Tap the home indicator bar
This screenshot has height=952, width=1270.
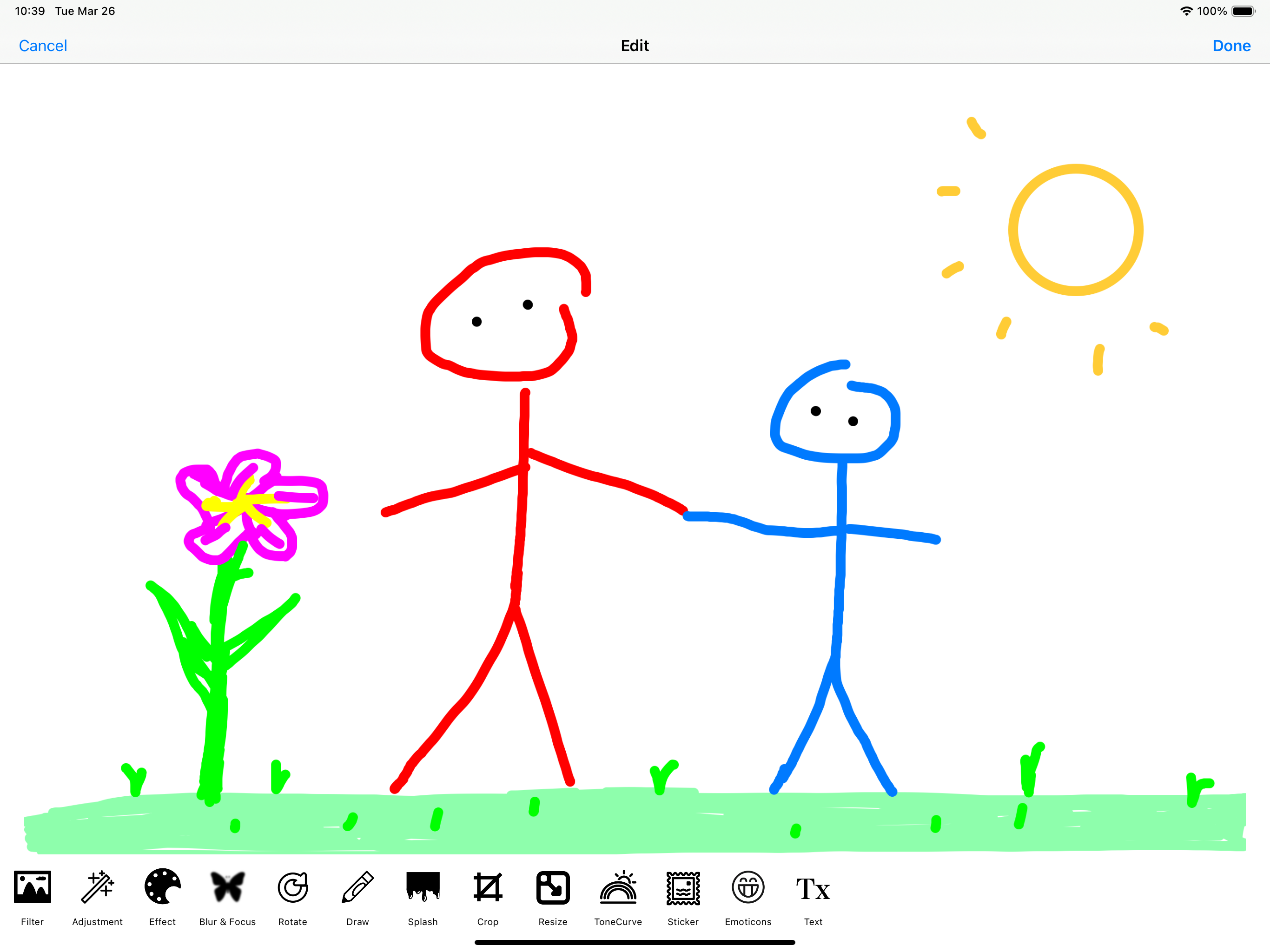(x=635, y=942)
